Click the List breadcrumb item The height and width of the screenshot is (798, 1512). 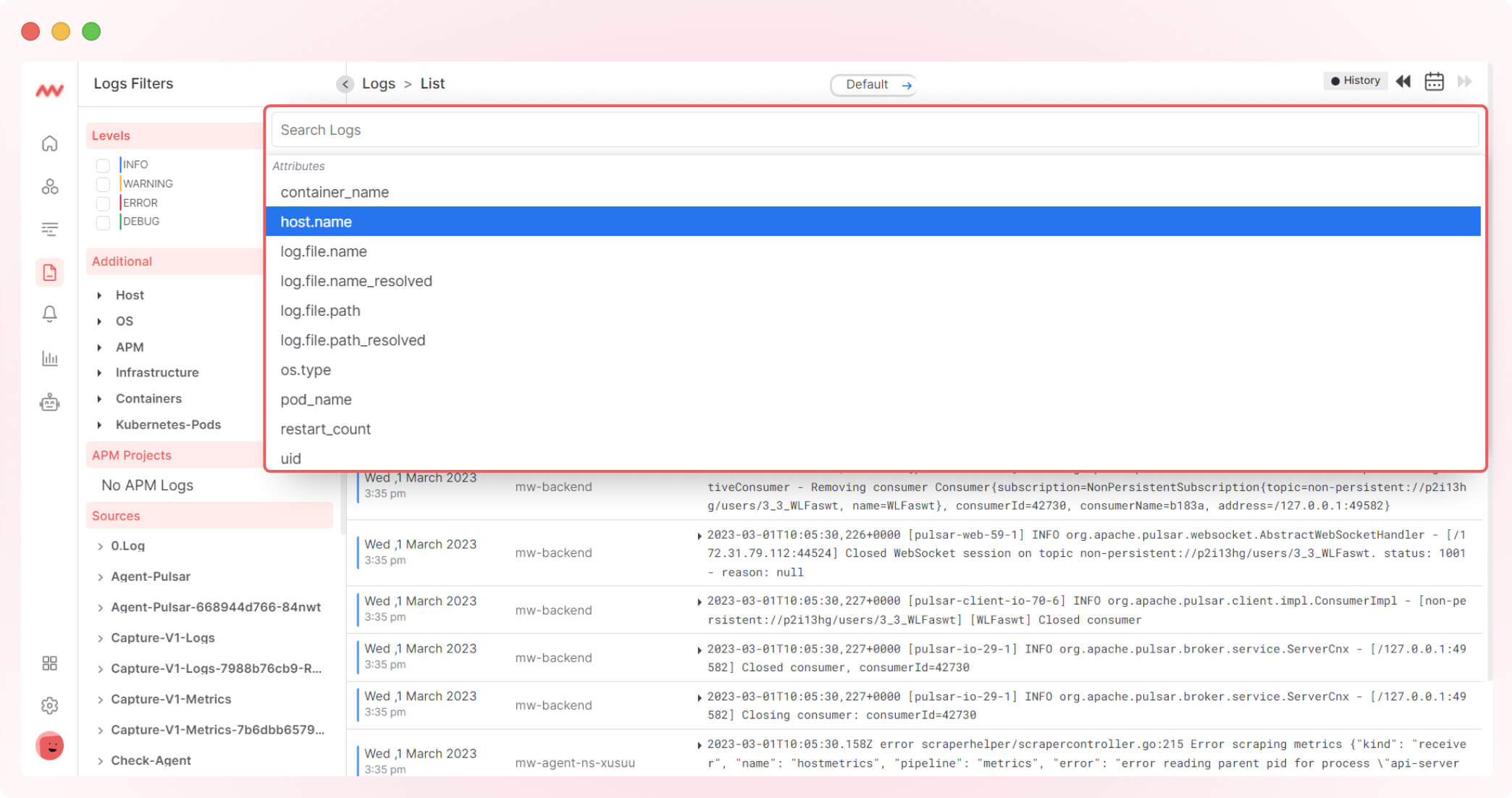click(432, 83)
